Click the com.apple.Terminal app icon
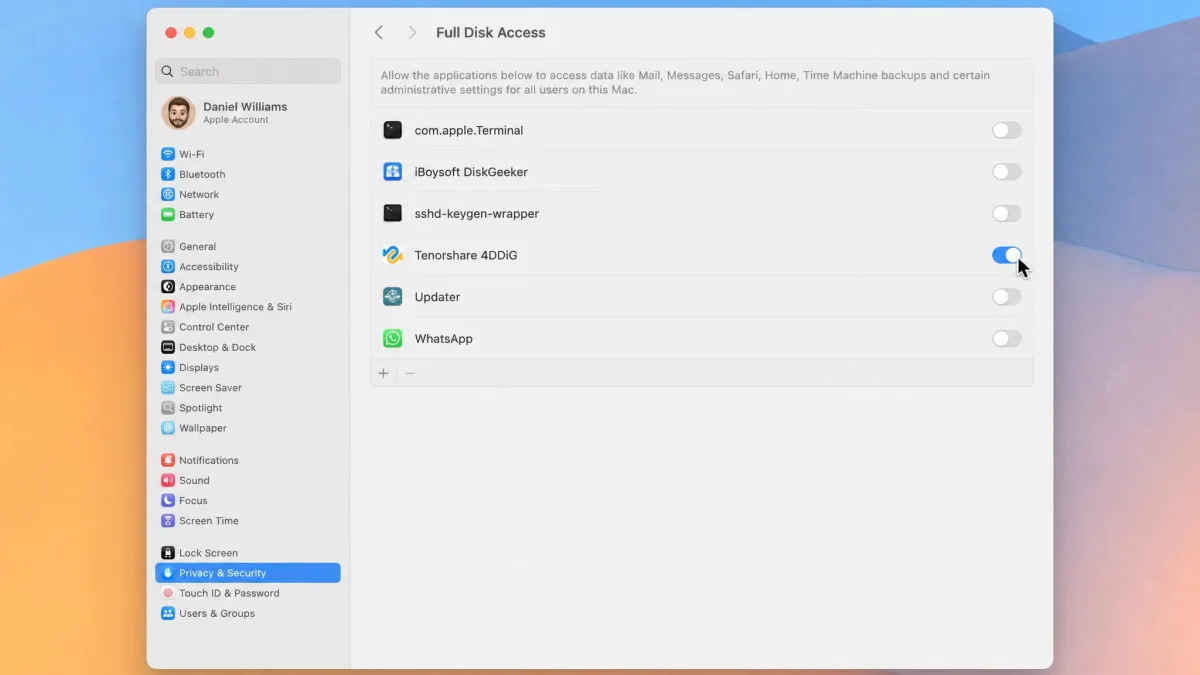 (x=393, y=130)
